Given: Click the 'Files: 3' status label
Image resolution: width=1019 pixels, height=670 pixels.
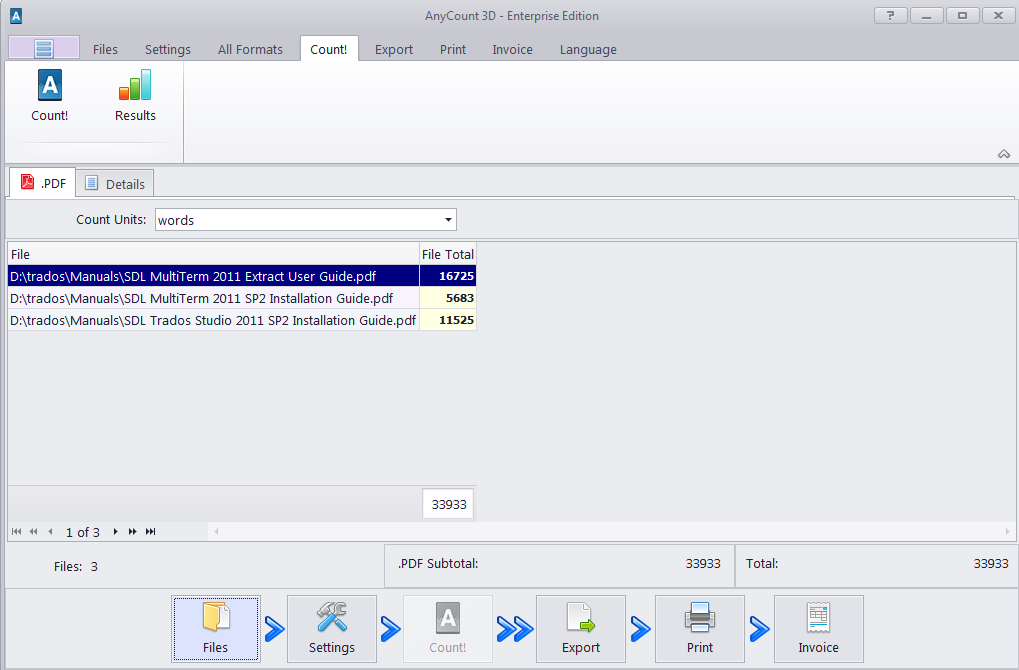Looking at the screenshot, I should coord(76,567).
